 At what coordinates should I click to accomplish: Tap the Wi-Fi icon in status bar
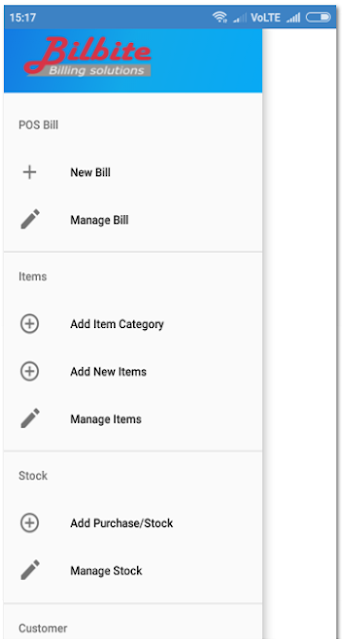[x=220, y=17]
